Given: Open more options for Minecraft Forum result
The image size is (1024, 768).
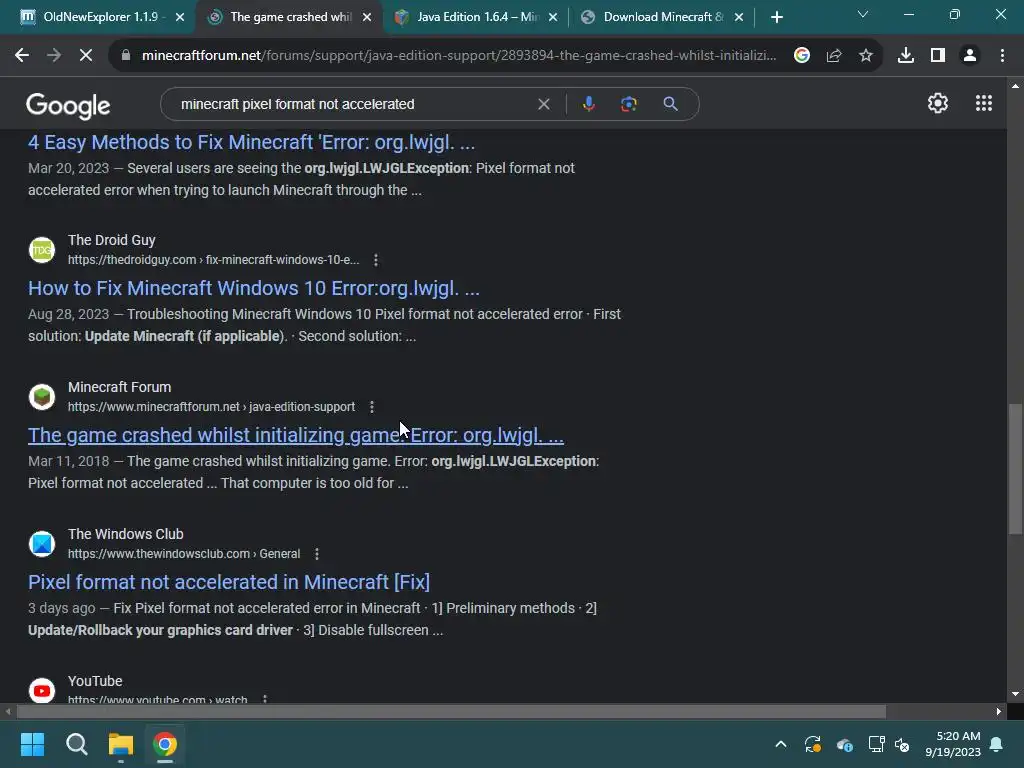Looking at the screenshot, I should point(372,407).
